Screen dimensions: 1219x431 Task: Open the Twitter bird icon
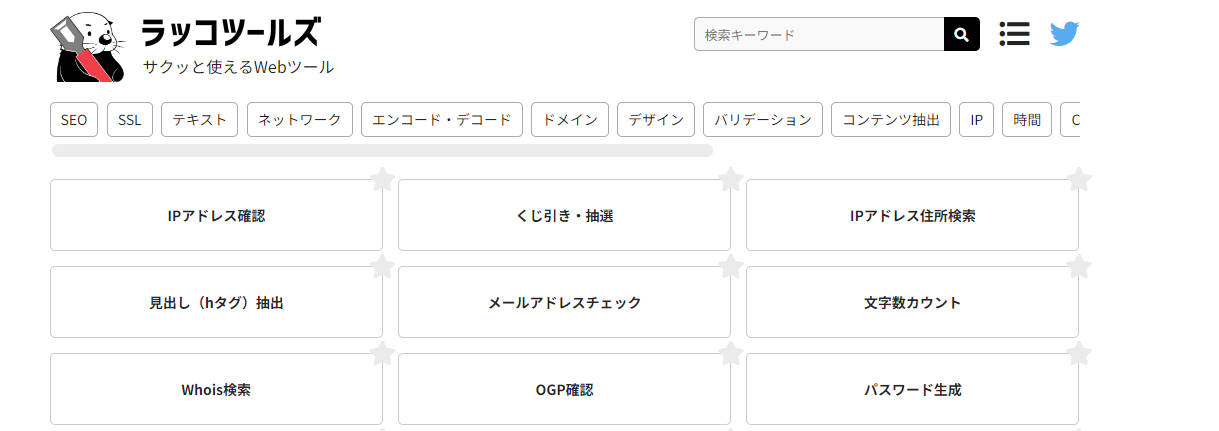click(x=1064, y=35)
